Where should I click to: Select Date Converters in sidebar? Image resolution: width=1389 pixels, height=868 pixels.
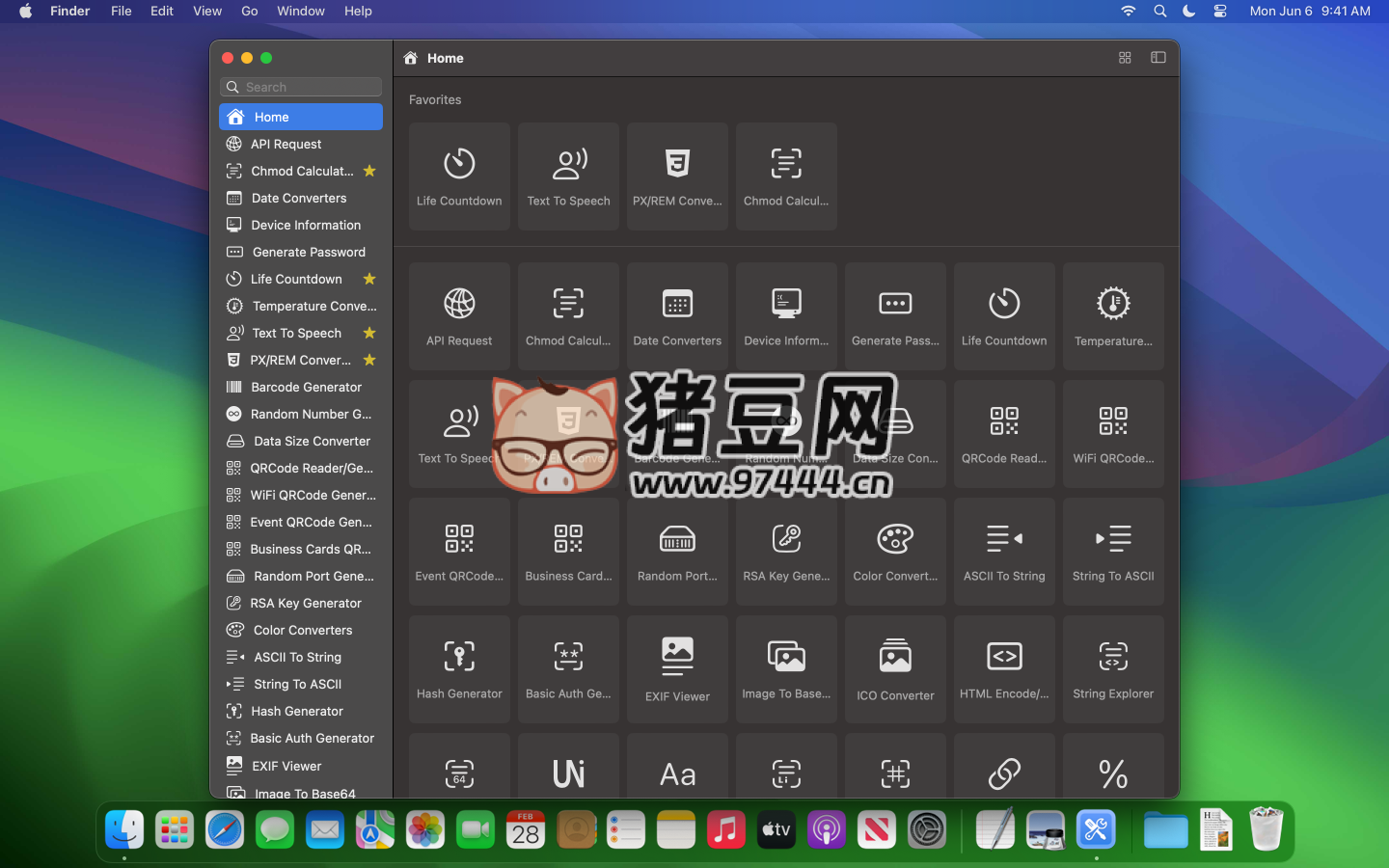point(301,198)
